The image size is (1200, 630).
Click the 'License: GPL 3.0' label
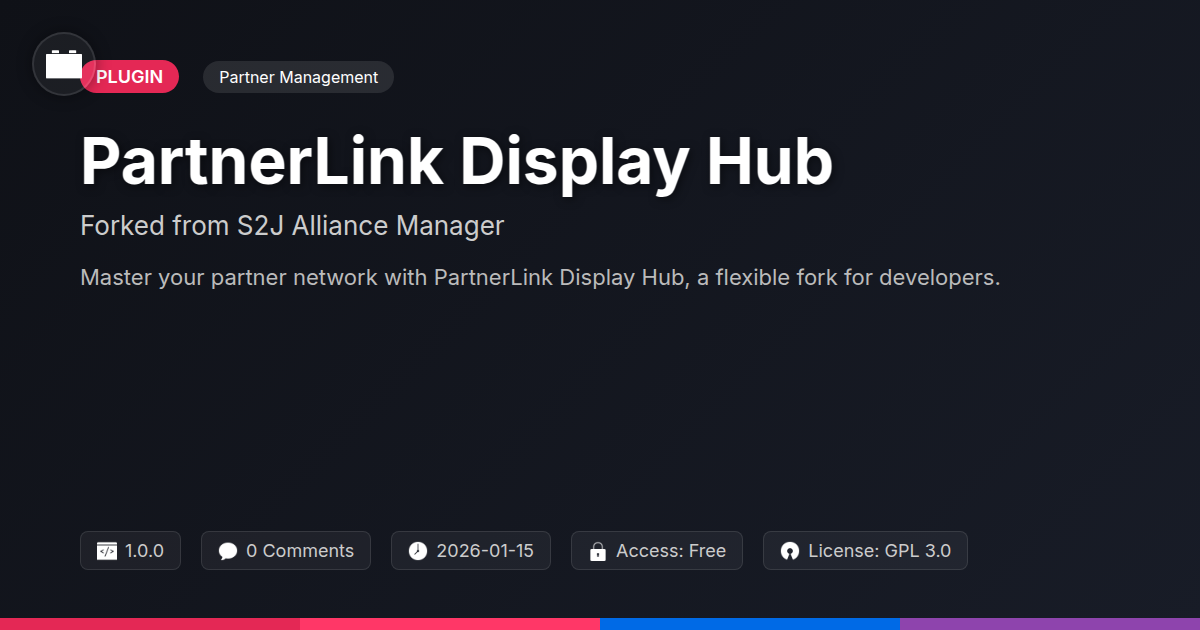click(879, 551)
